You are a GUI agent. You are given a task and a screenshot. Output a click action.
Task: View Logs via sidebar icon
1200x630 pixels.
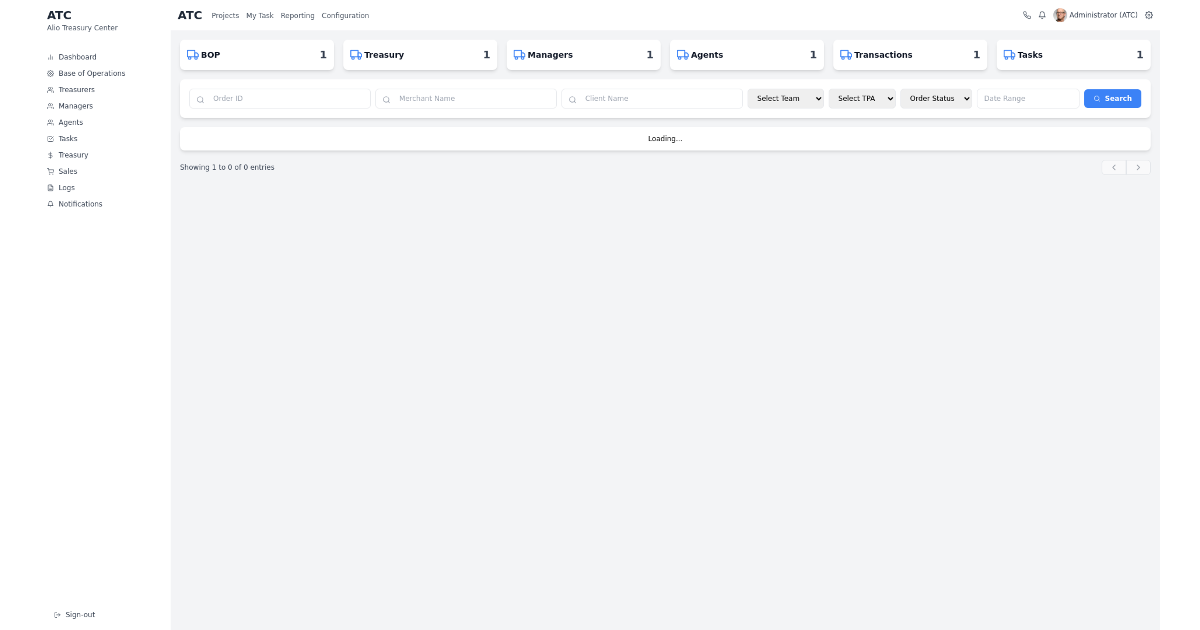coord(51,187)
